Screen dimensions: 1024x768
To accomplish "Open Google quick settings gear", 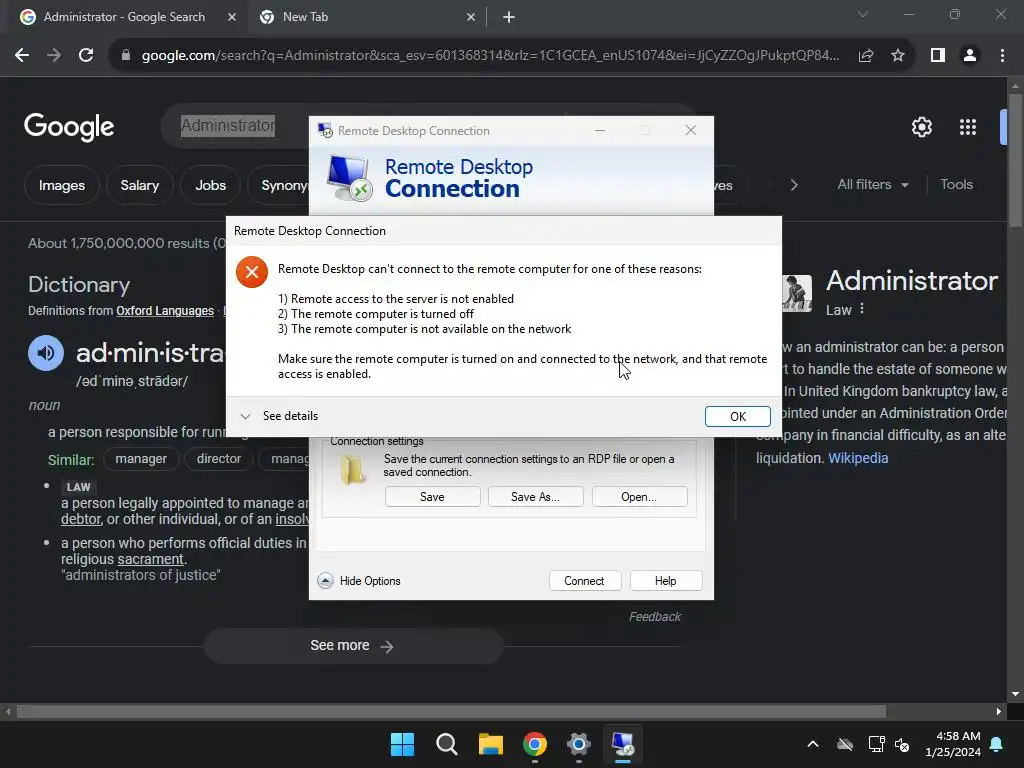I will (921, 127).
